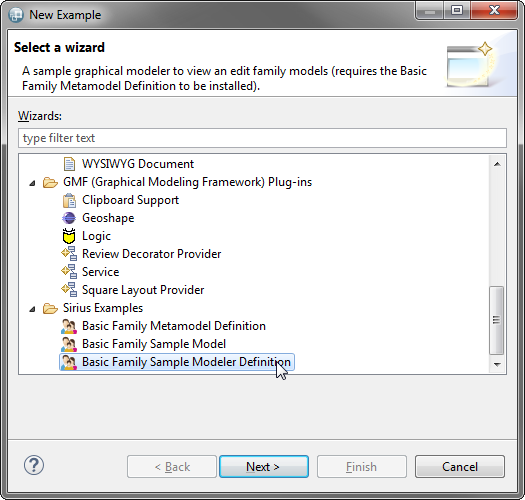Screen dimensions: 525x500
Task: Select Geoshape wizard entry
Action: click(x=108, y=218)
